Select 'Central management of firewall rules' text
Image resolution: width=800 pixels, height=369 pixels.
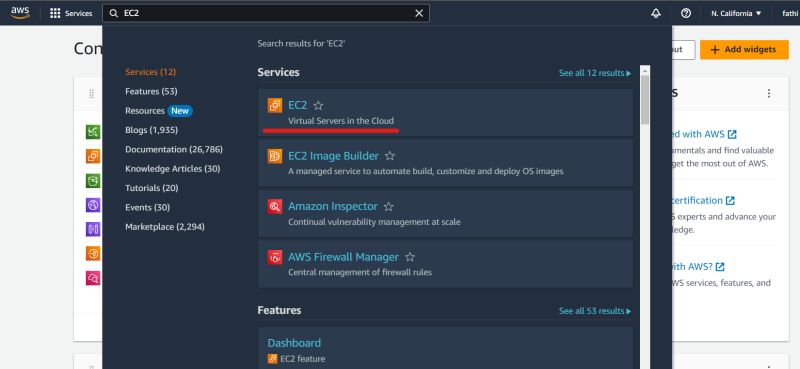360,273
